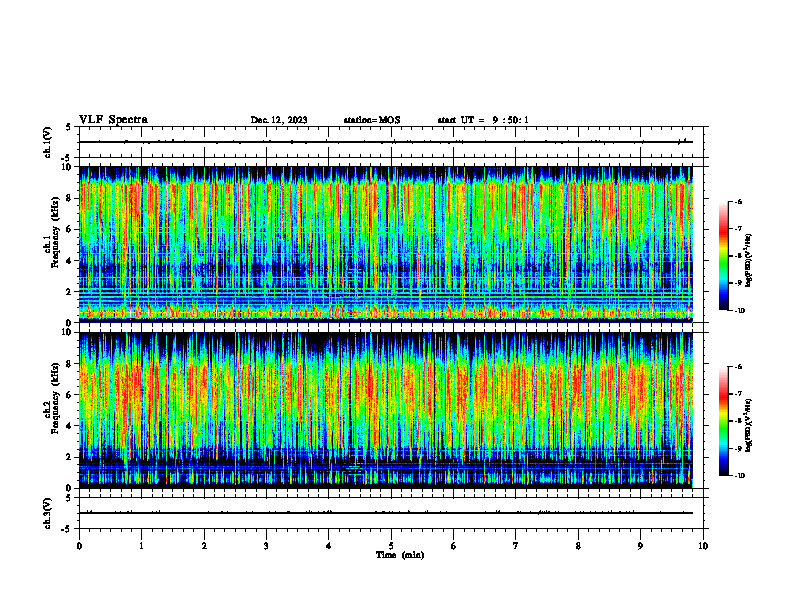This screenshot has width=792, height=612.
Task: Click inside the ch.1 spectrogram panel
Action: [386, 244]
